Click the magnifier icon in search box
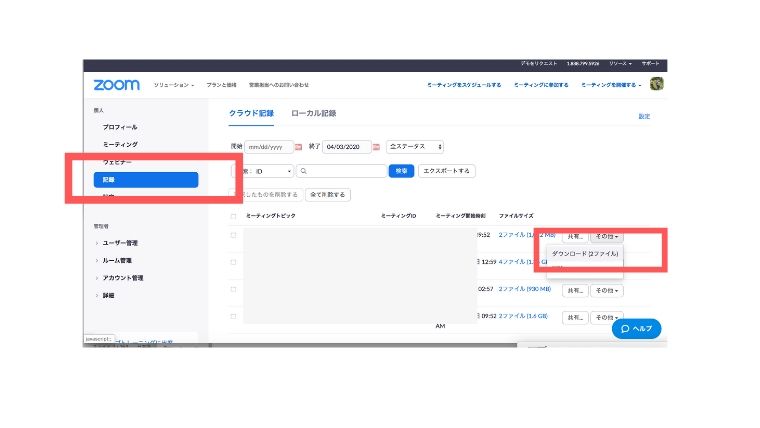 tap(304, 171)
